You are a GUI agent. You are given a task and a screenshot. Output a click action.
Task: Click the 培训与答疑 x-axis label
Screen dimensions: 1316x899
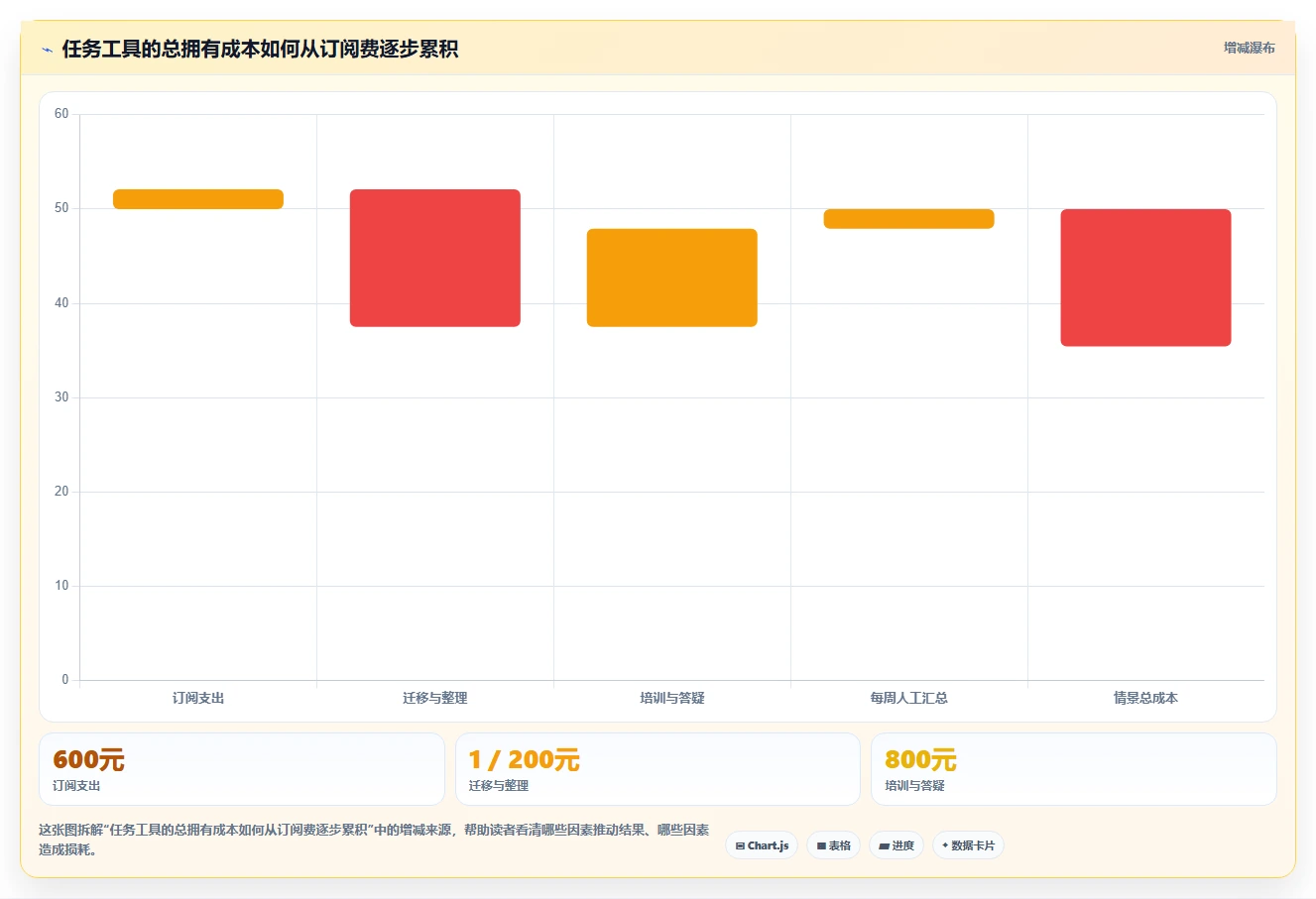coord(672,698)
